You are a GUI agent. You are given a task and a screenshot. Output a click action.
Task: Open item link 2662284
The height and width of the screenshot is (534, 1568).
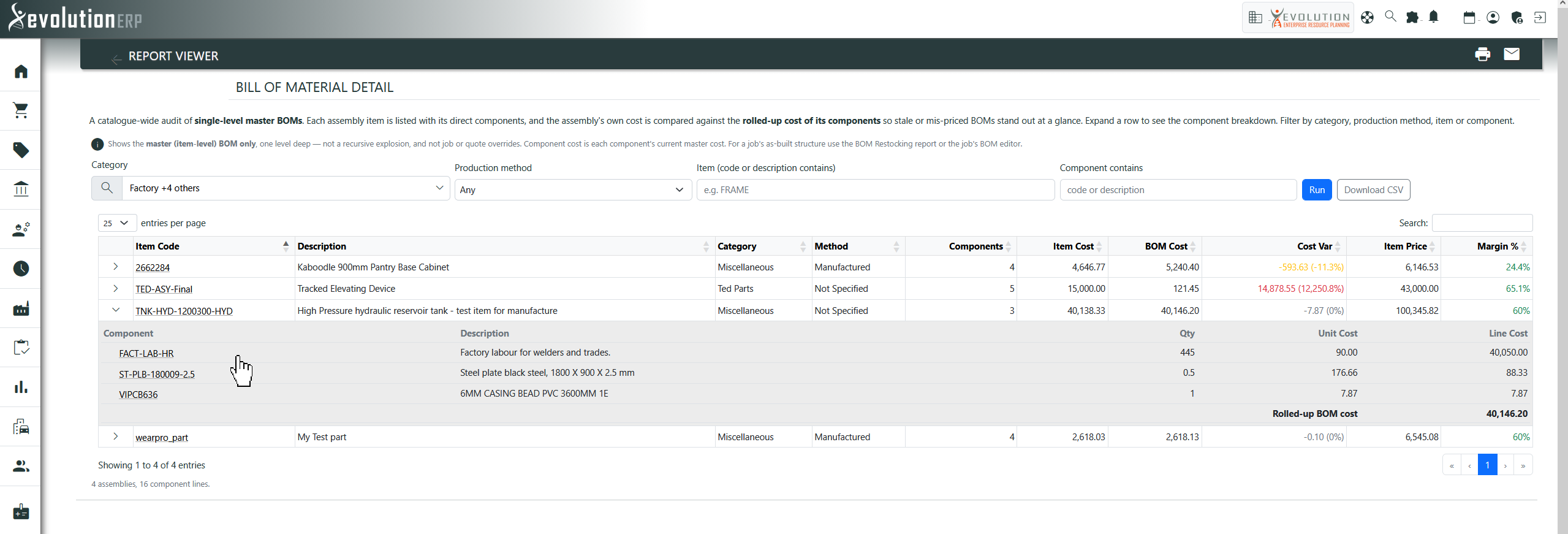point(153,268)
